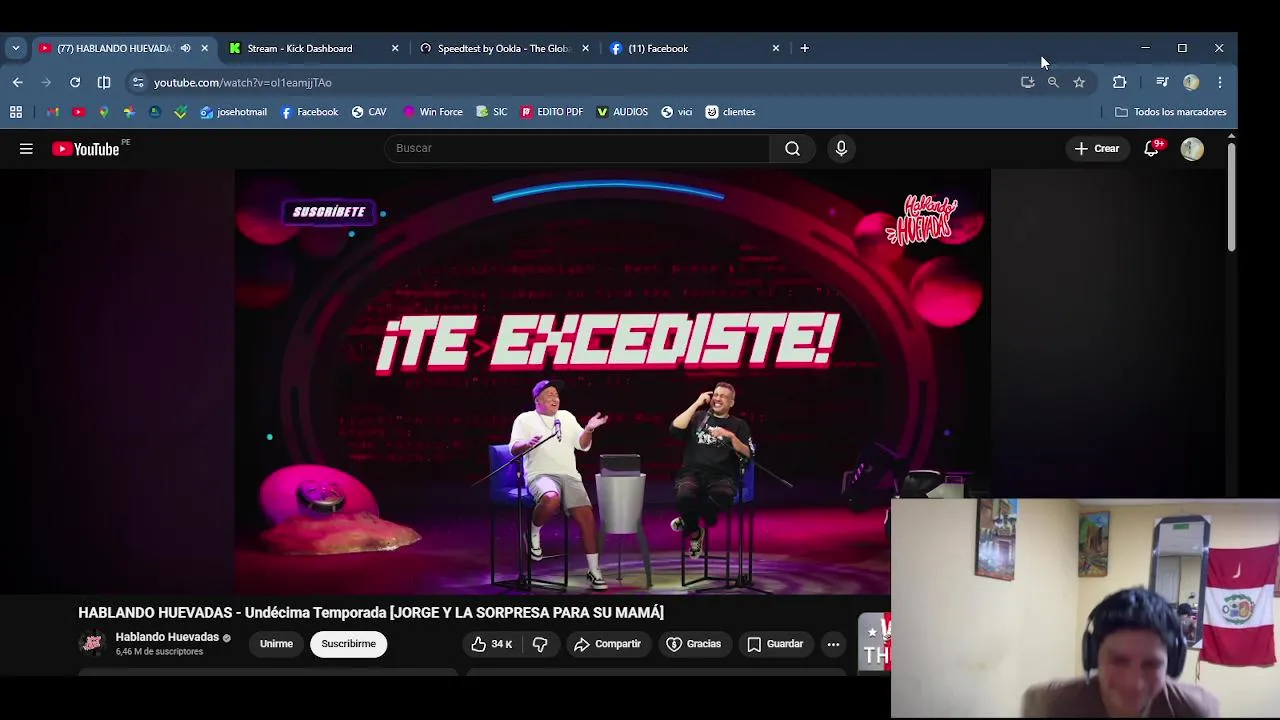Open the YouTube hamburger guide menu
Screen dimensions: 1280x720
[26, 149]
